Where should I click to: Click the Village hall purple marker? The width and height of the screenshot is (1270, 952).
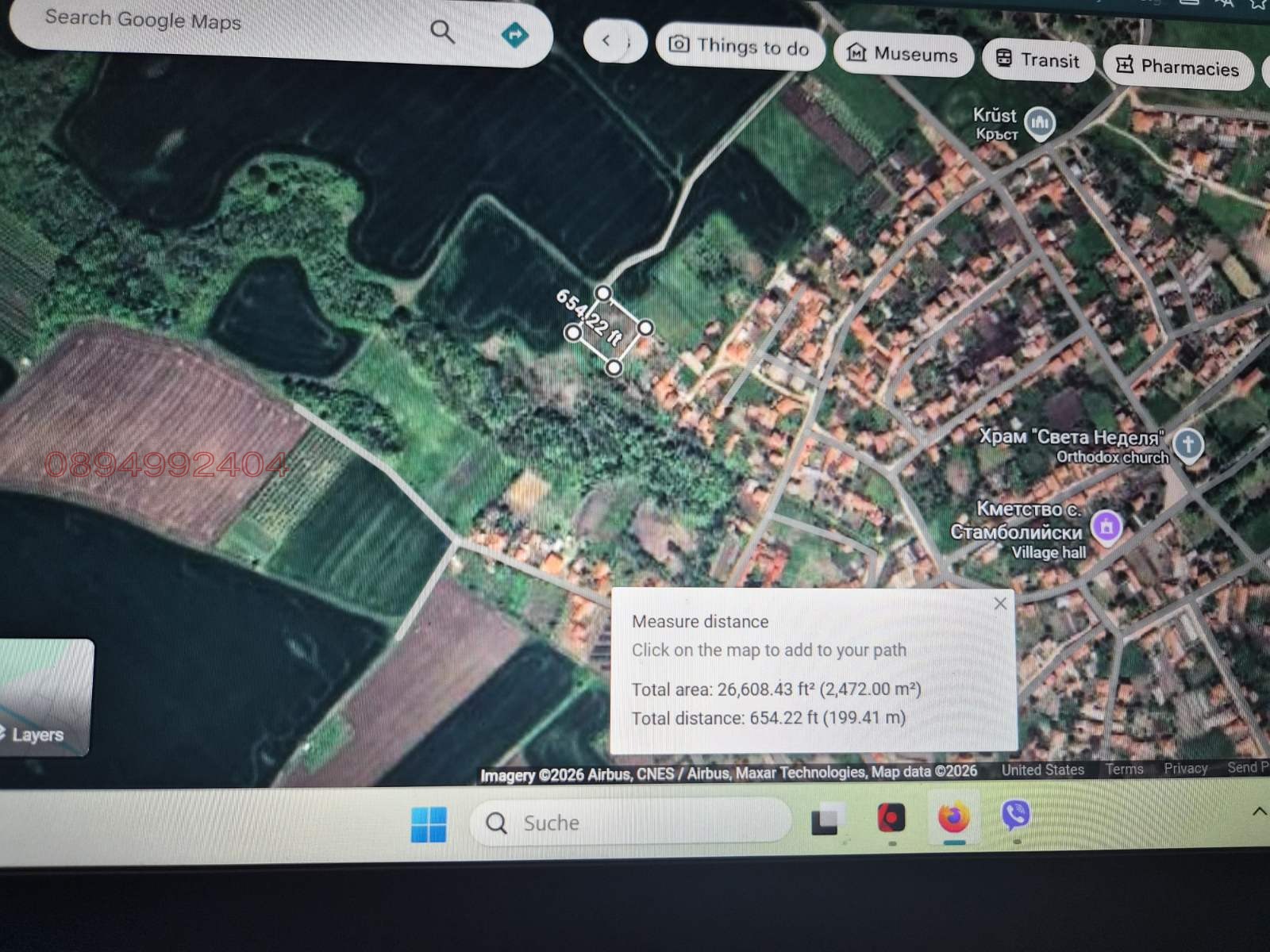(x=1106, y=525)
